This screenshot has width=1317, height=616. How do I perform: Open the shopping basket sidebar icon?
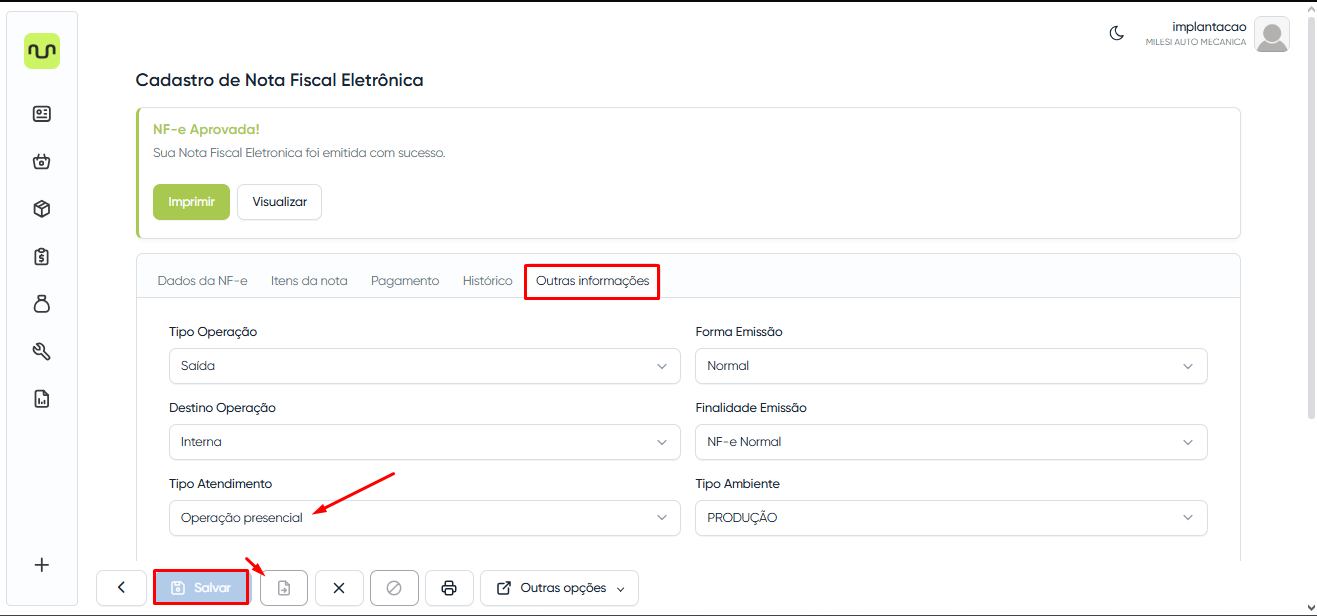(42, 161)
